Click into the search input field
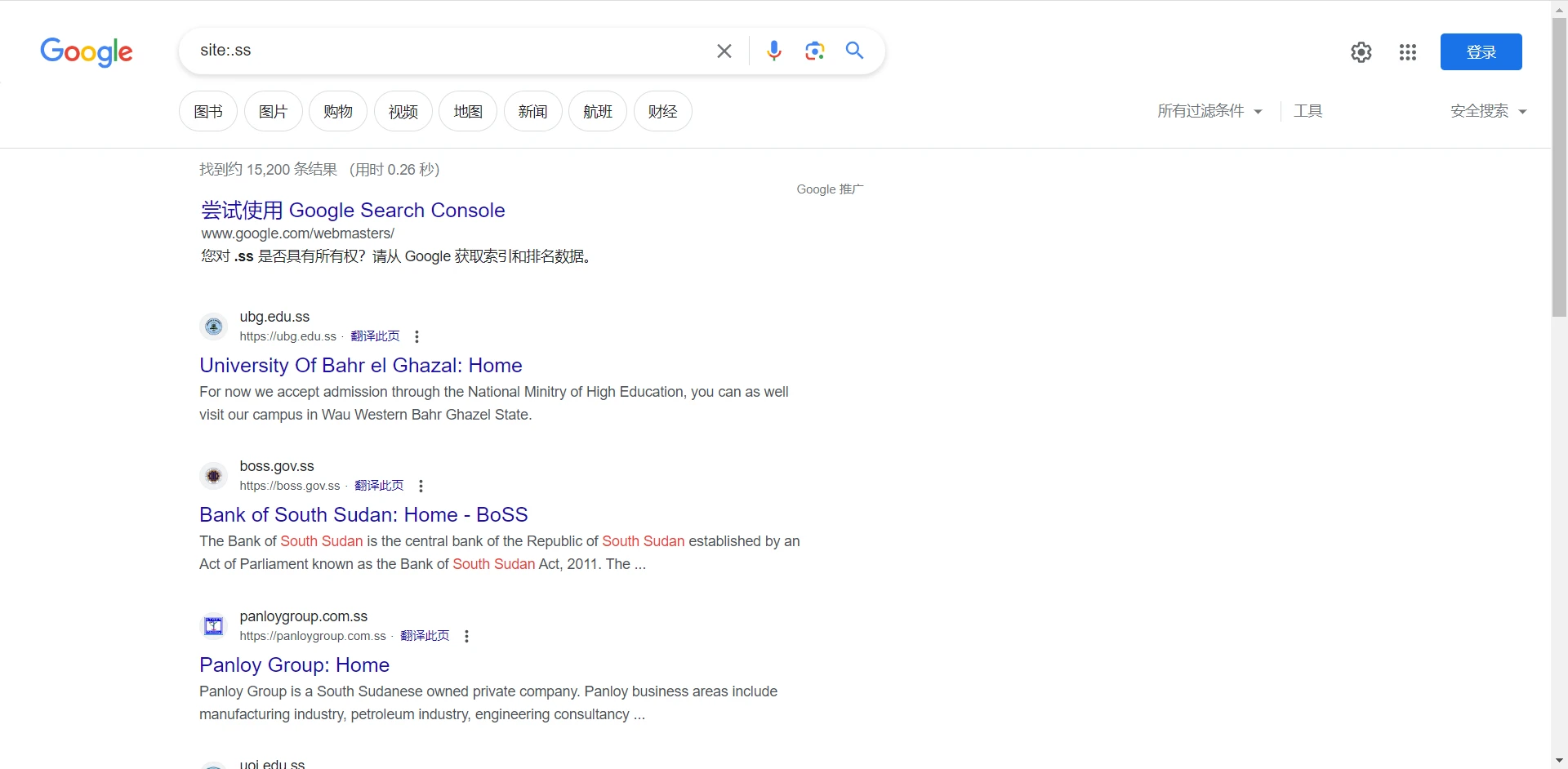This screenshot has height=769, width=1568. click(x=449, y=51)
